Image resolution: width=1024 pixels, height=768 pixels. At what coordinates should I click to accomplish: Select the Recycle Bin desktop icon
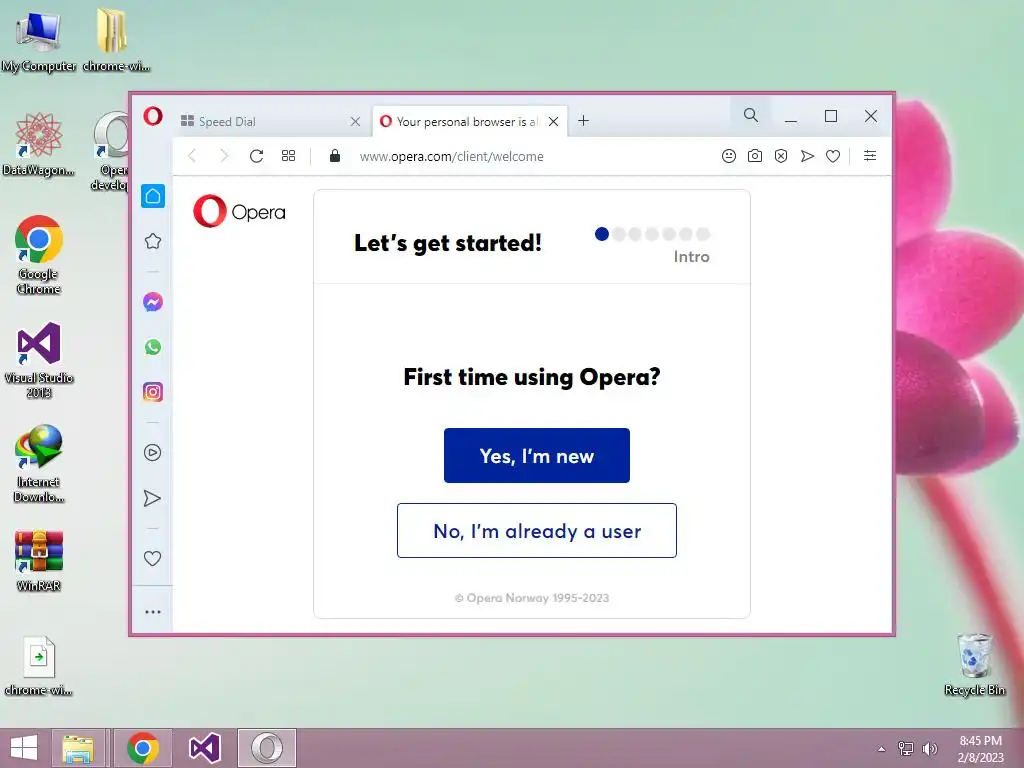click(x=974, y=664)
